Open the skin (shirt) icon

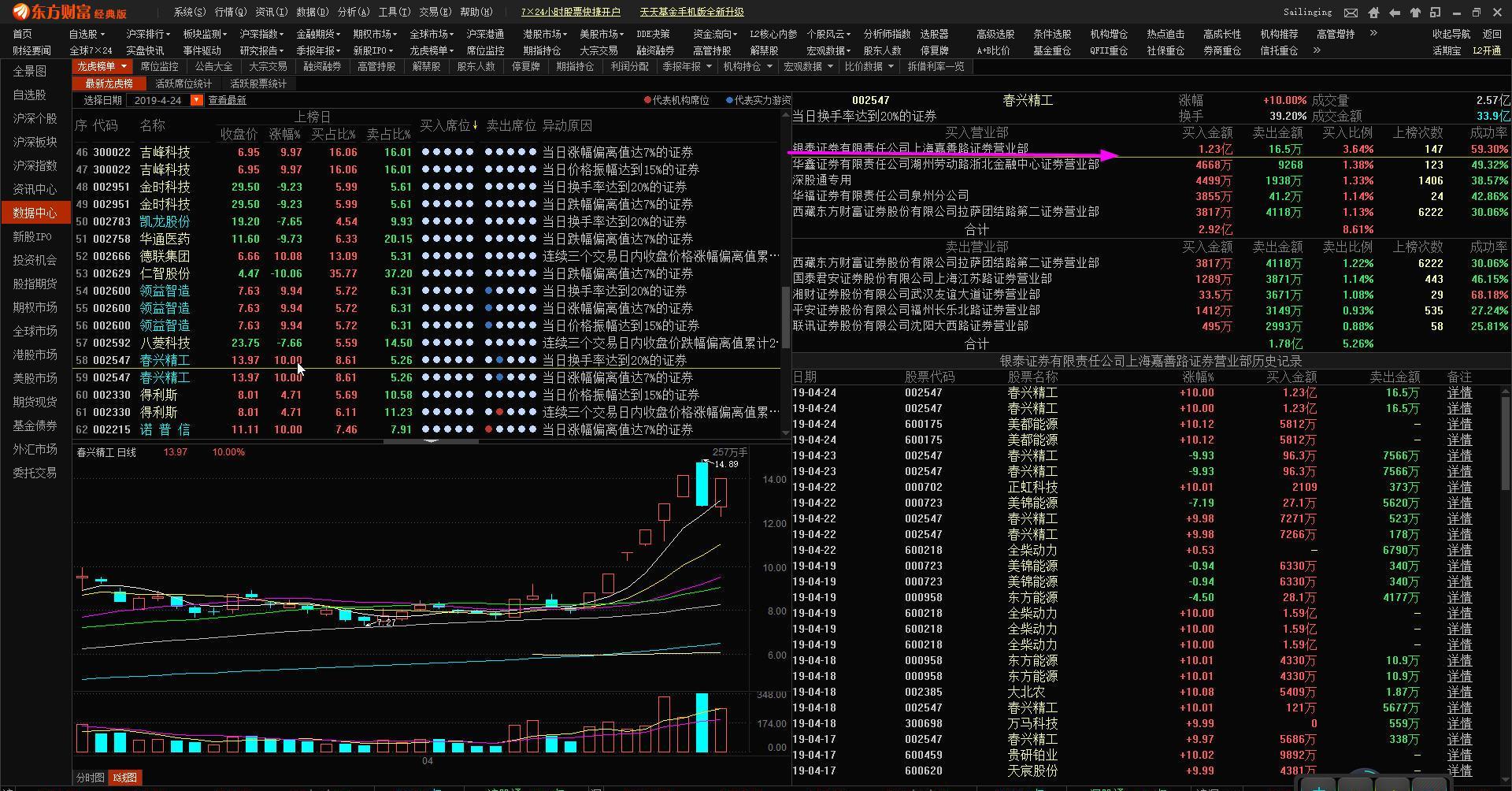1415,13
